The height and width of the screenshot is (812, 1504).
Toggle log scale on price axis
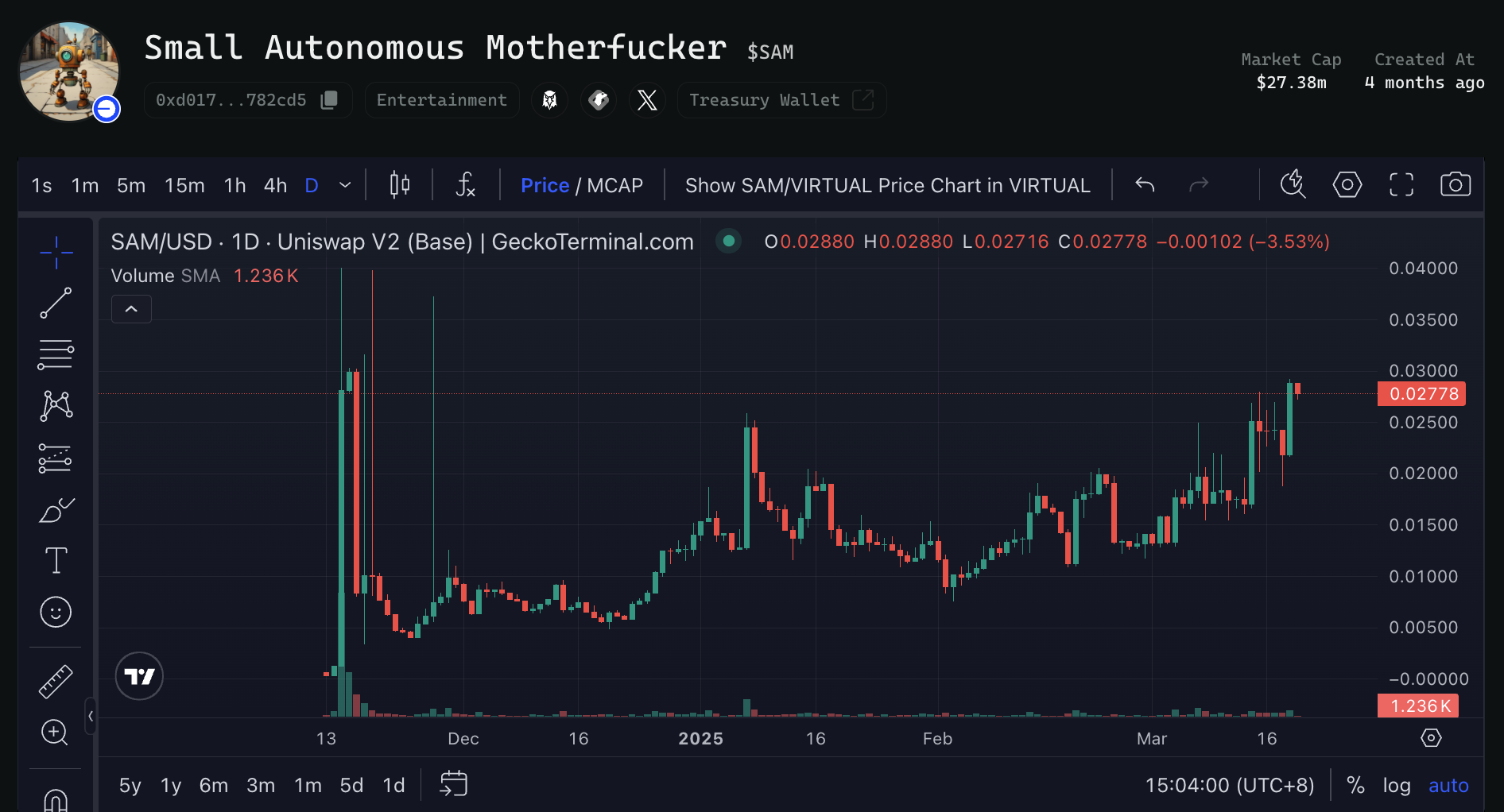1396,786
